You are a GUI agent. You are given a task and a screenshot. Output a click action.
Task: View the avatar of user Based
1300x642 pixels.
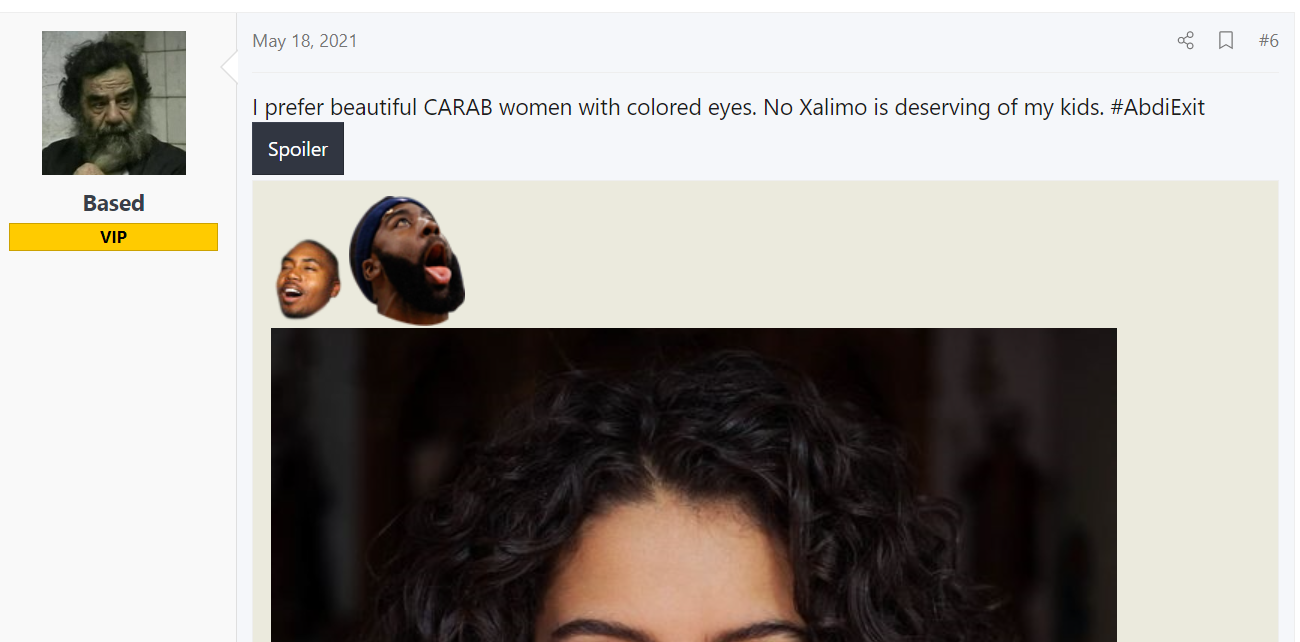coord(114,103)
